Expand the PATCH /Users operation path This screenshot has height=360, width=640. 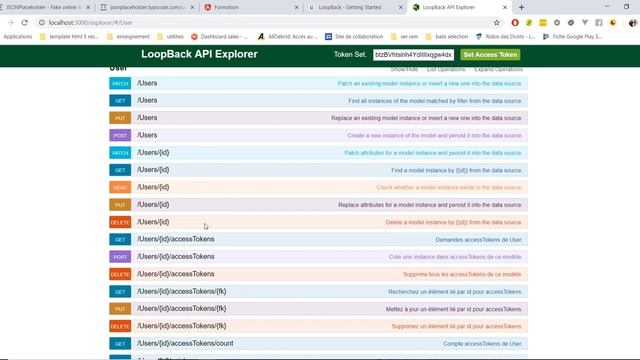pyautogui.click(x=147, y=83)
